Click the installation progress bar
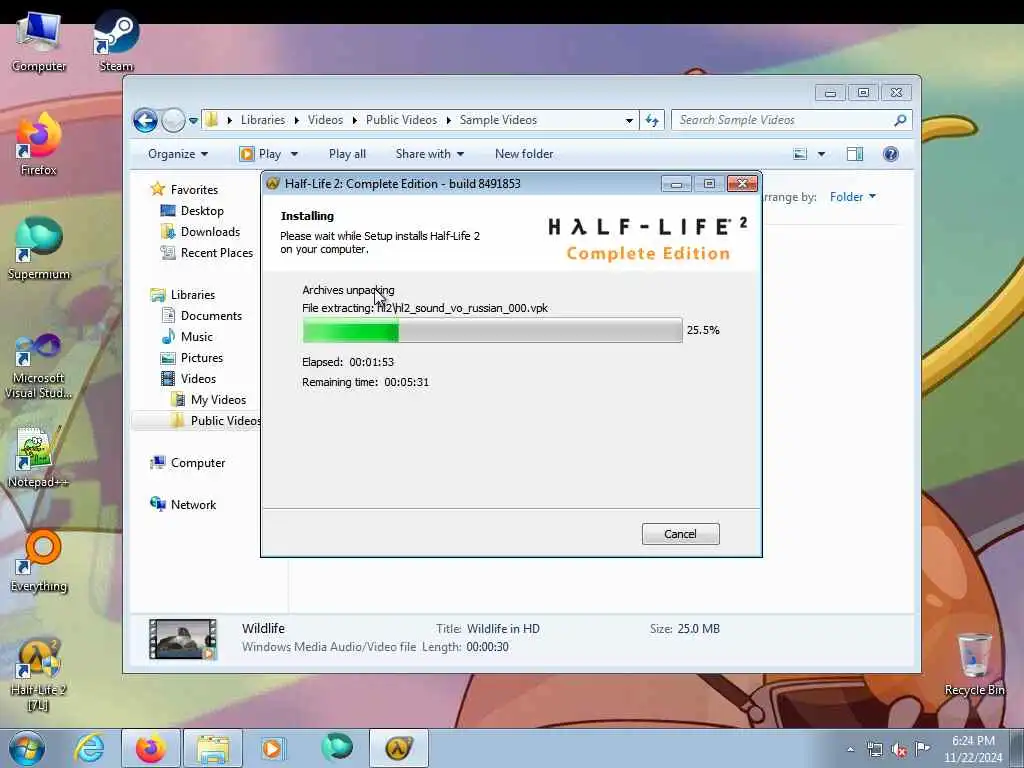This screenshot has width=1024, height=768. click(x=492, y=330)
